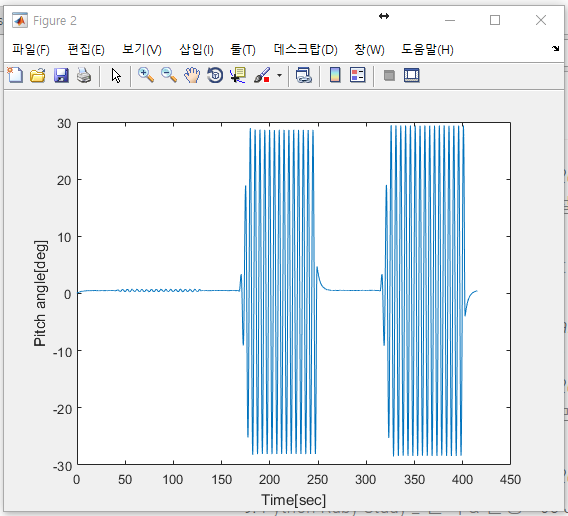Open the 툴(T) menu
Image resolution: width=568 pixels, height=516 pixels.
243,49
